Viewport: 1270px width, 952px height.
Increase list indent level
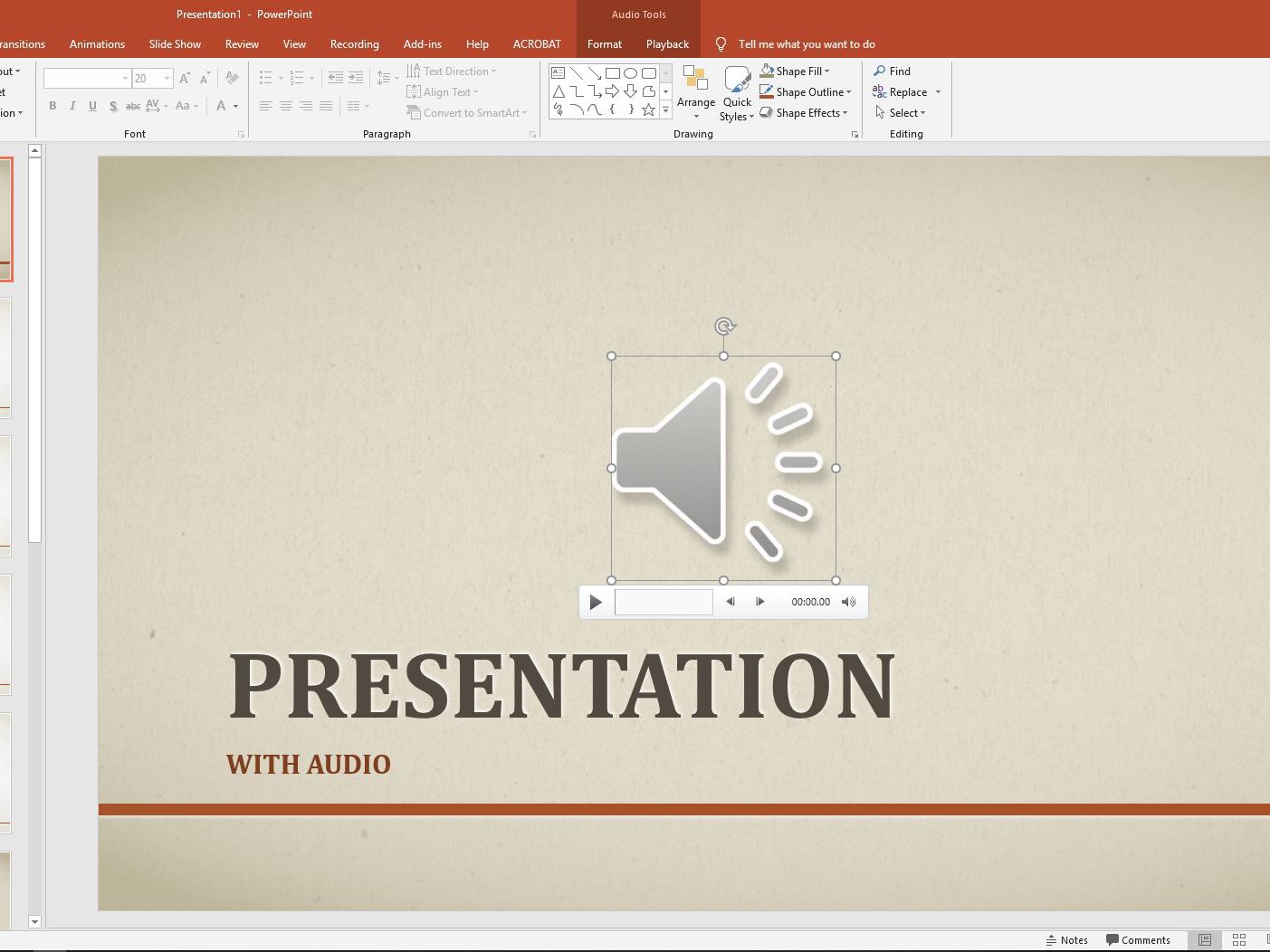click(356, 79)
